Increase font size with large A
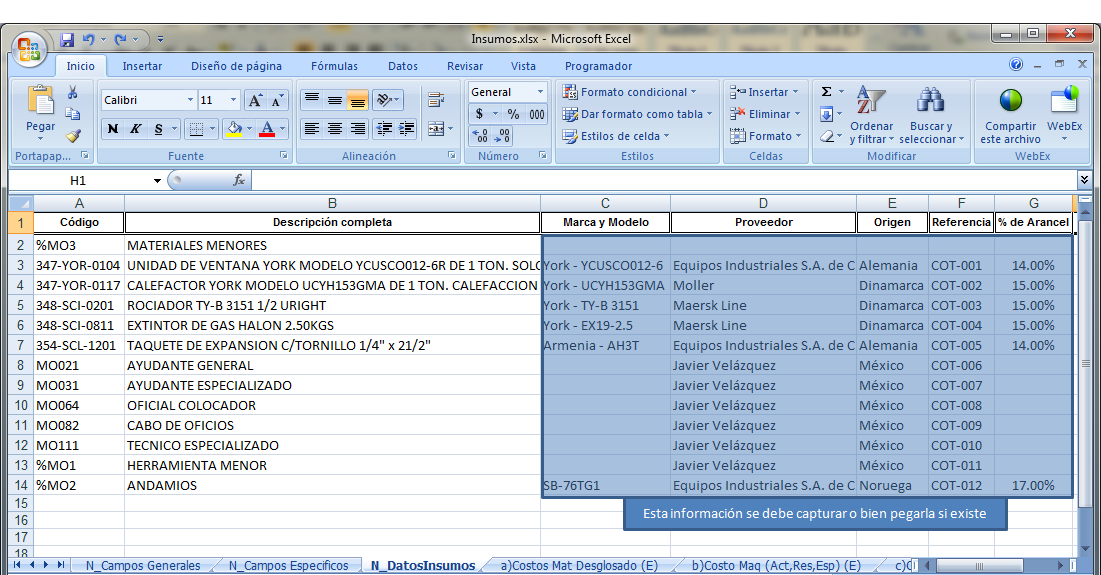Screen dimensions: 1101x575 click(256, 100)
